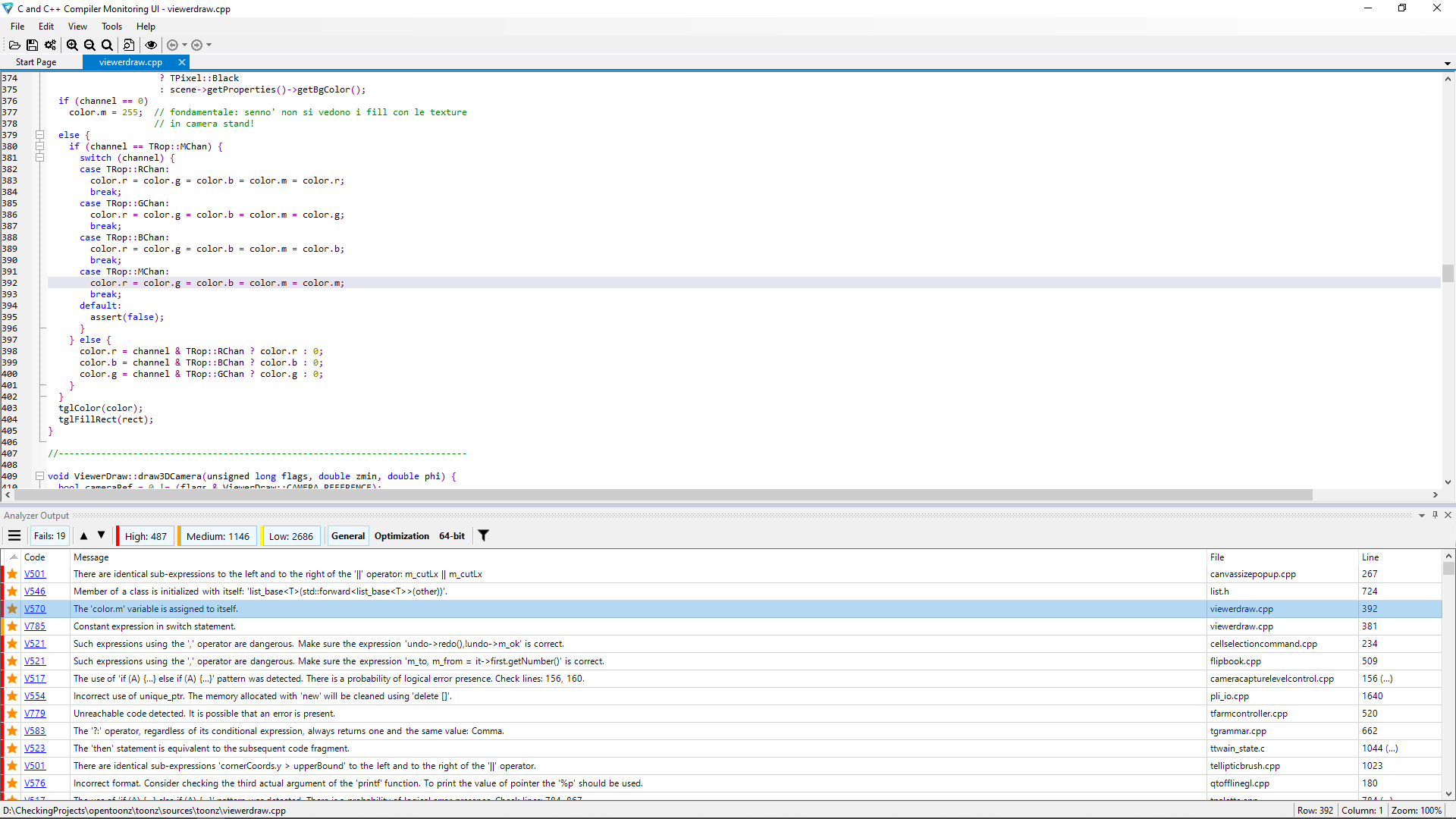Click the zoom in magnifier icon
This screenshot has height=819, width=1456.
coord(72,45)
